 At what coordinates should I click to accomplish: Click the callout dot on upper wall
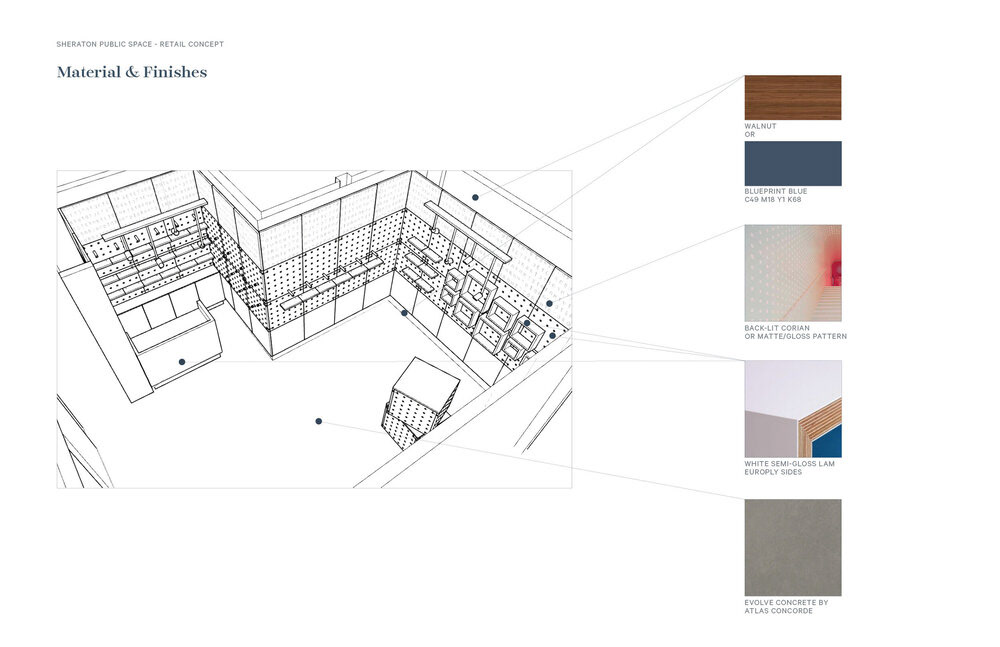475,197
